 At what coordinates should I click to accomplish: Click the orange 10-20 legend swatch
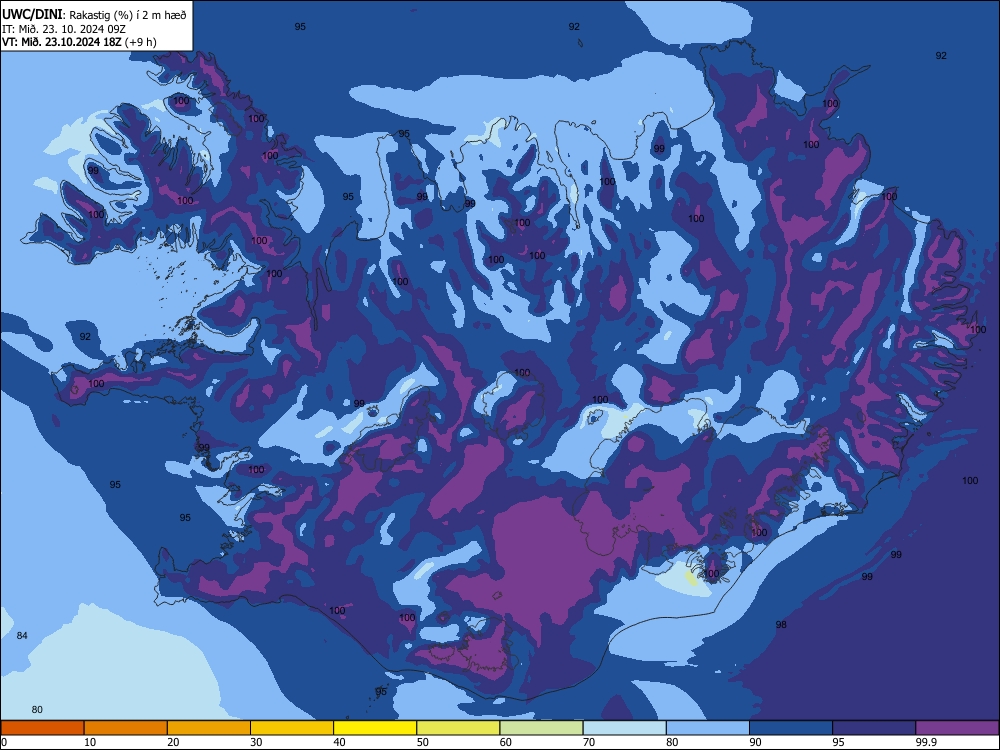126,728
